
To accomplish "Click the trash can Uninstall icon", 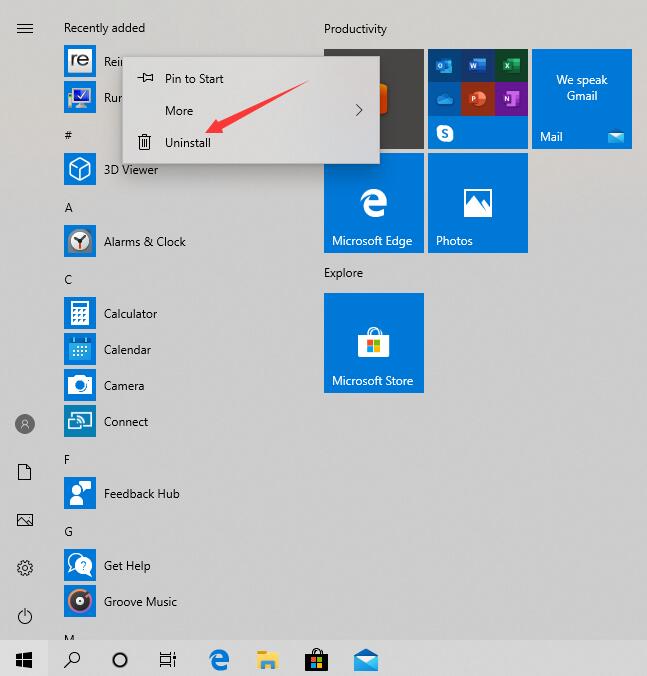I will point(144,142).
